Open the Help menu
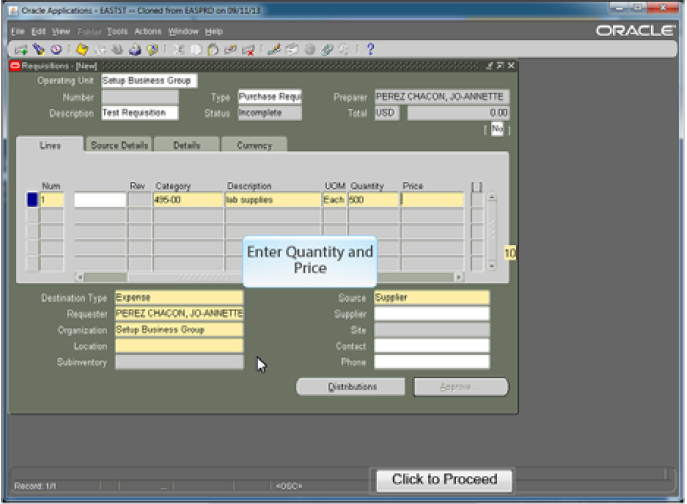This screenshot has width=687, height=504. tap(214, 32)
